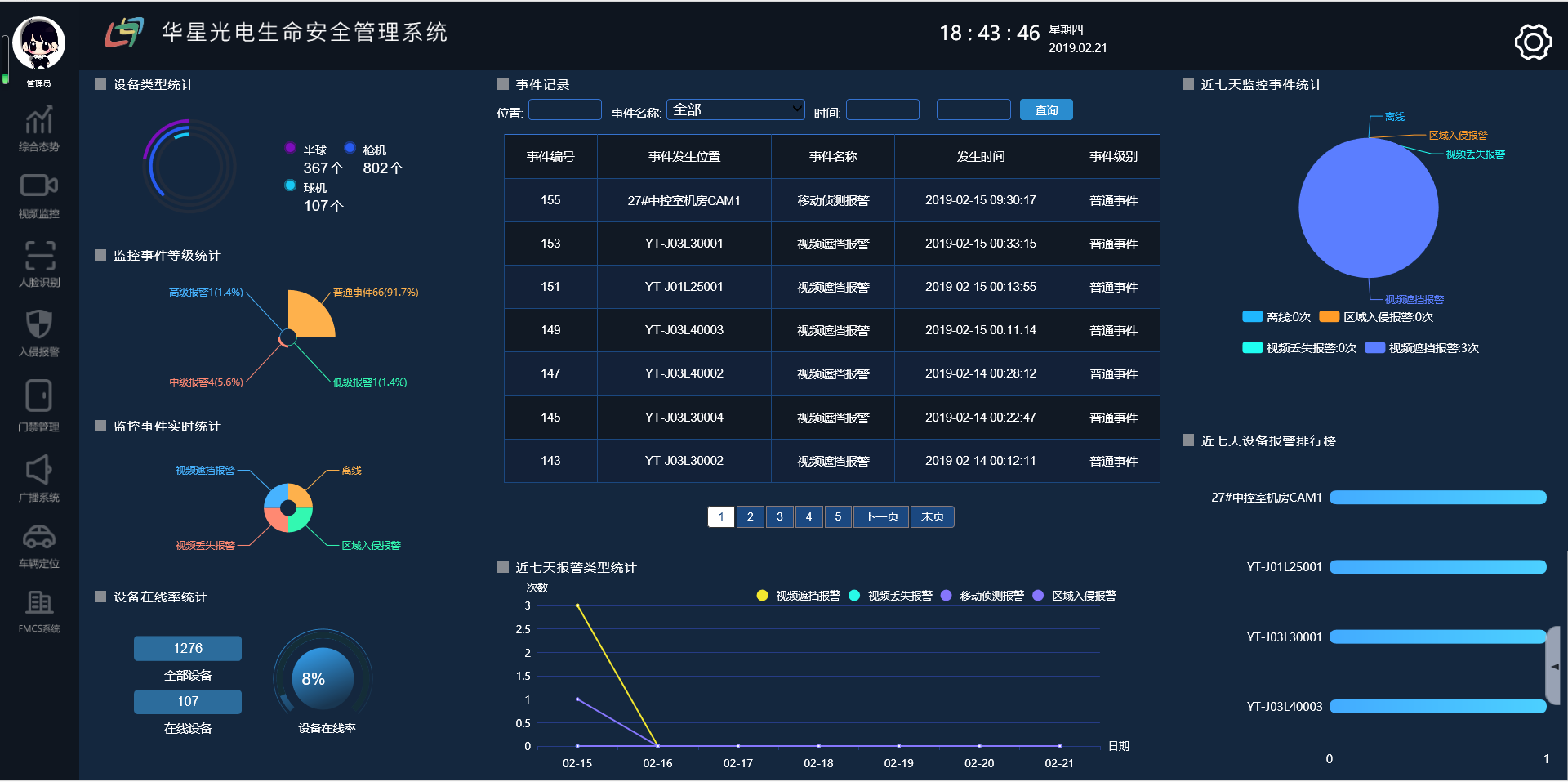Image resolution: width=1568 pixels, height=782 pixels.
Task: Toggle the 离线:0次 pie legend item
Action: point(1276,317)
